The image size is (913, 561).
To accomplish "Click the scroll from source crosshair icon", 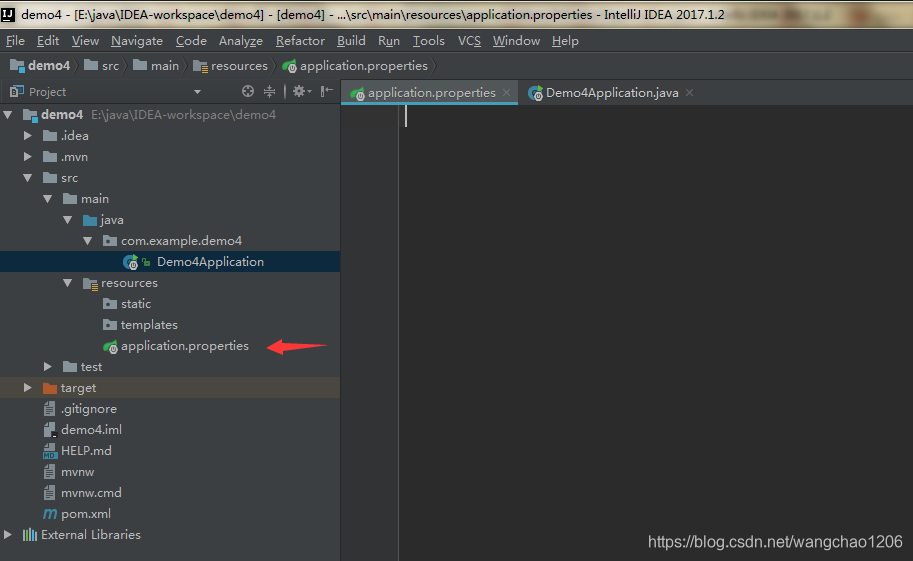I will pyautogui.click(x=248, y=91).
